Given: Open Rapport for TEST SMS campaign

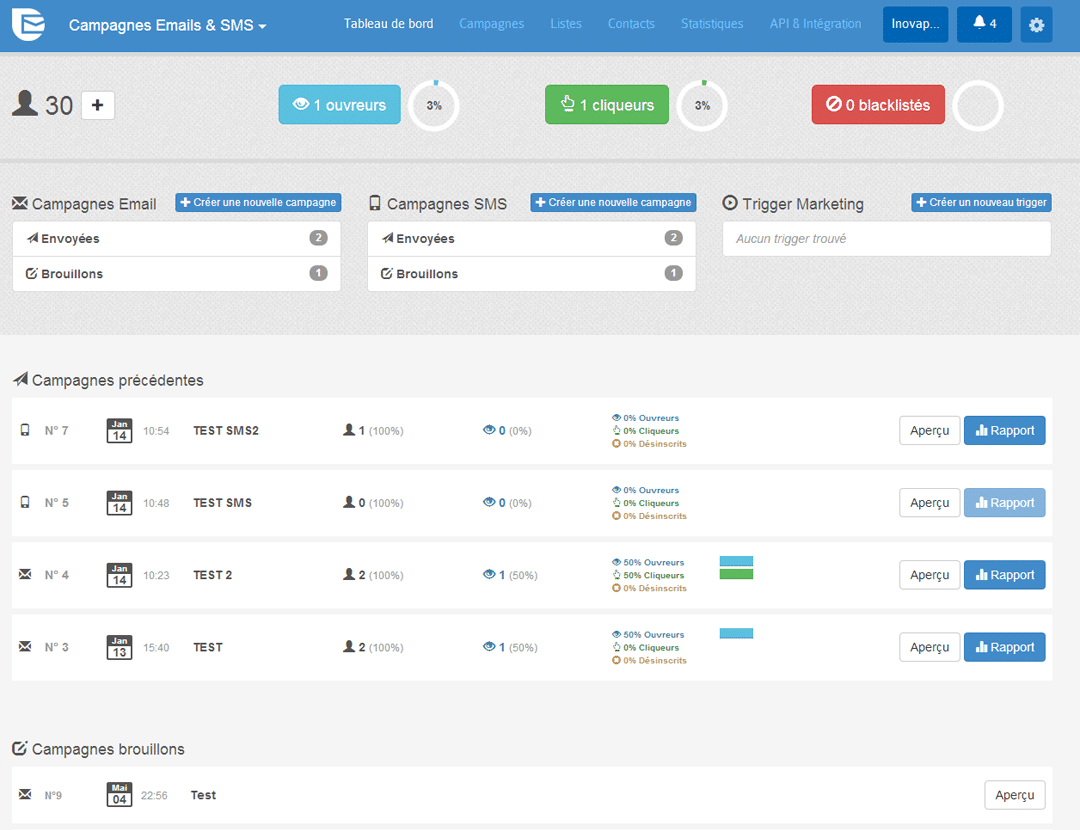Looking at the screenshot, I should click(x=1004, y=503).
